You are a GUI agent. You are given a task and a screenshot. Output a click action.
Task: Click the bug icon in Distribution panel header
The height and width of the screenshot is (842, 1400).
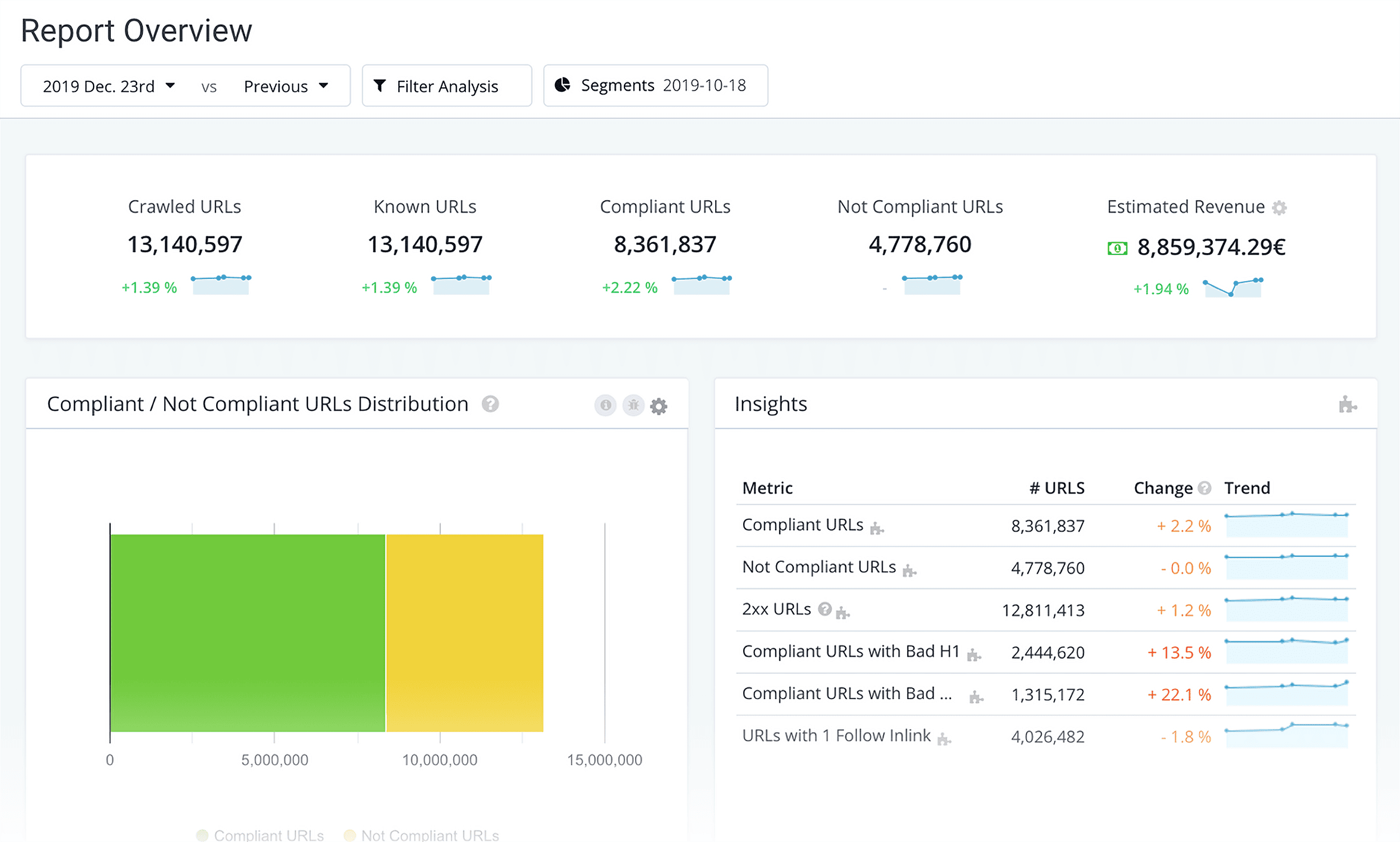tap(633, 405)
